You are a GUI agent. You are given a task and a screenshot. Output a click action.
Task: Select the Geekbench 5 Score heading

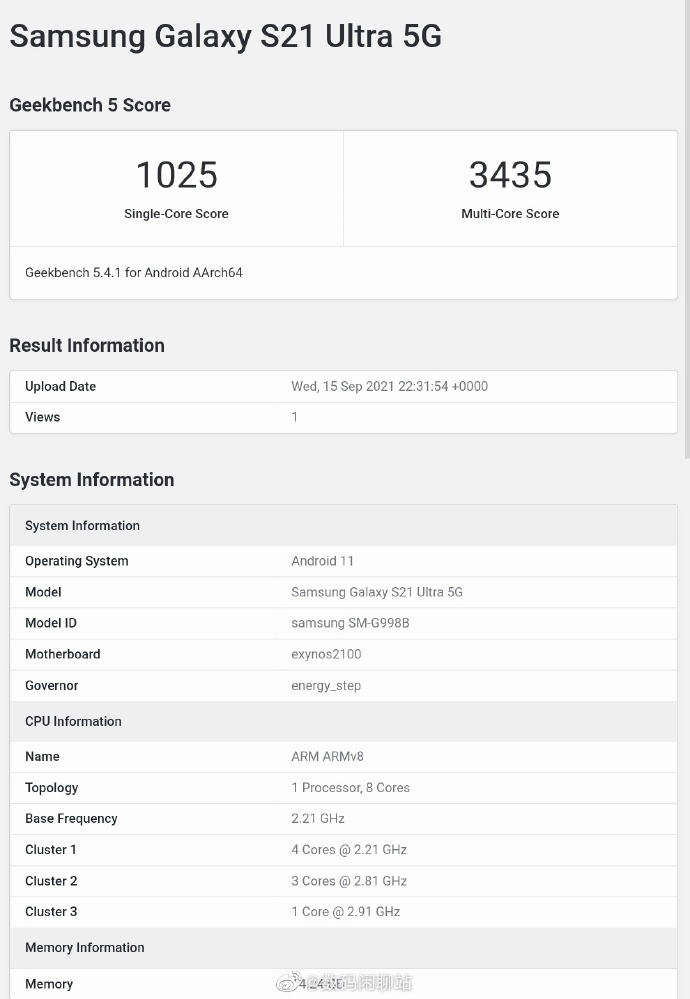click(x=90, y=105)
